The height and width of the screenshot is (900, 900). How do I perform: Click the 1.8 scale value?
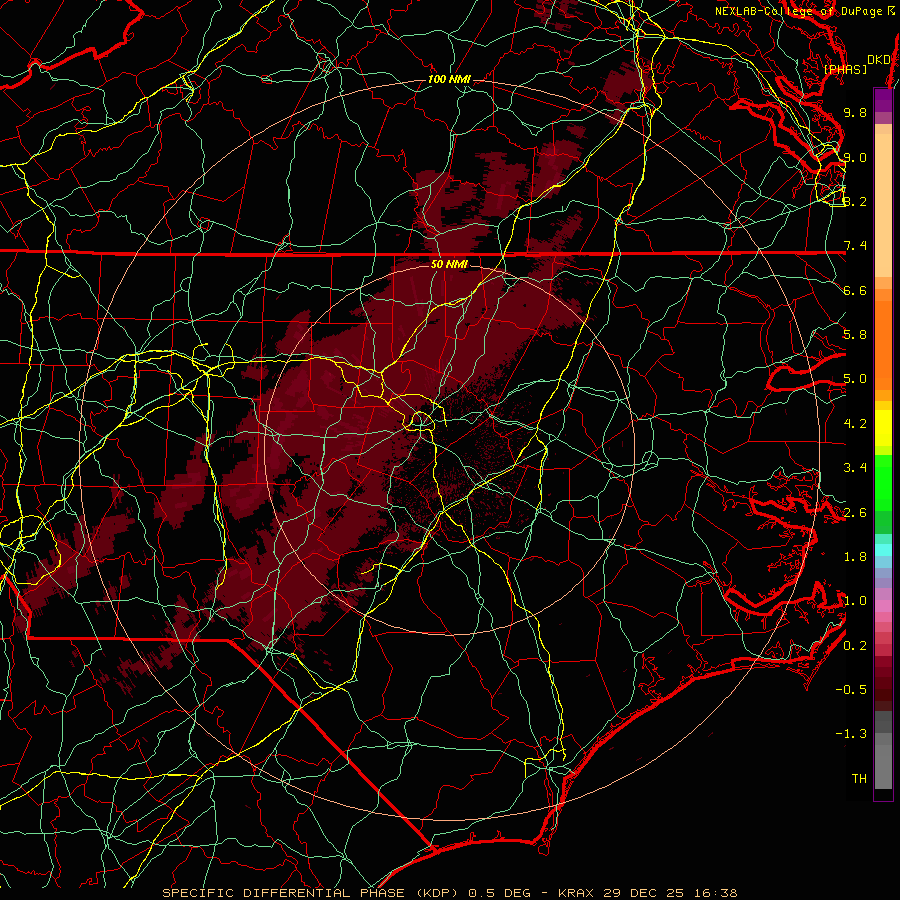855,557
